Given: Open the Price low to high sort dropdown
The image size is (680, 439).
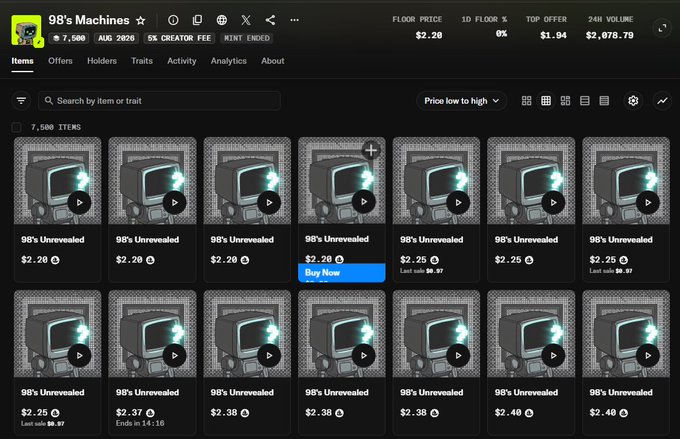Looking at the screenshot, I should click(x=461, y=101).
